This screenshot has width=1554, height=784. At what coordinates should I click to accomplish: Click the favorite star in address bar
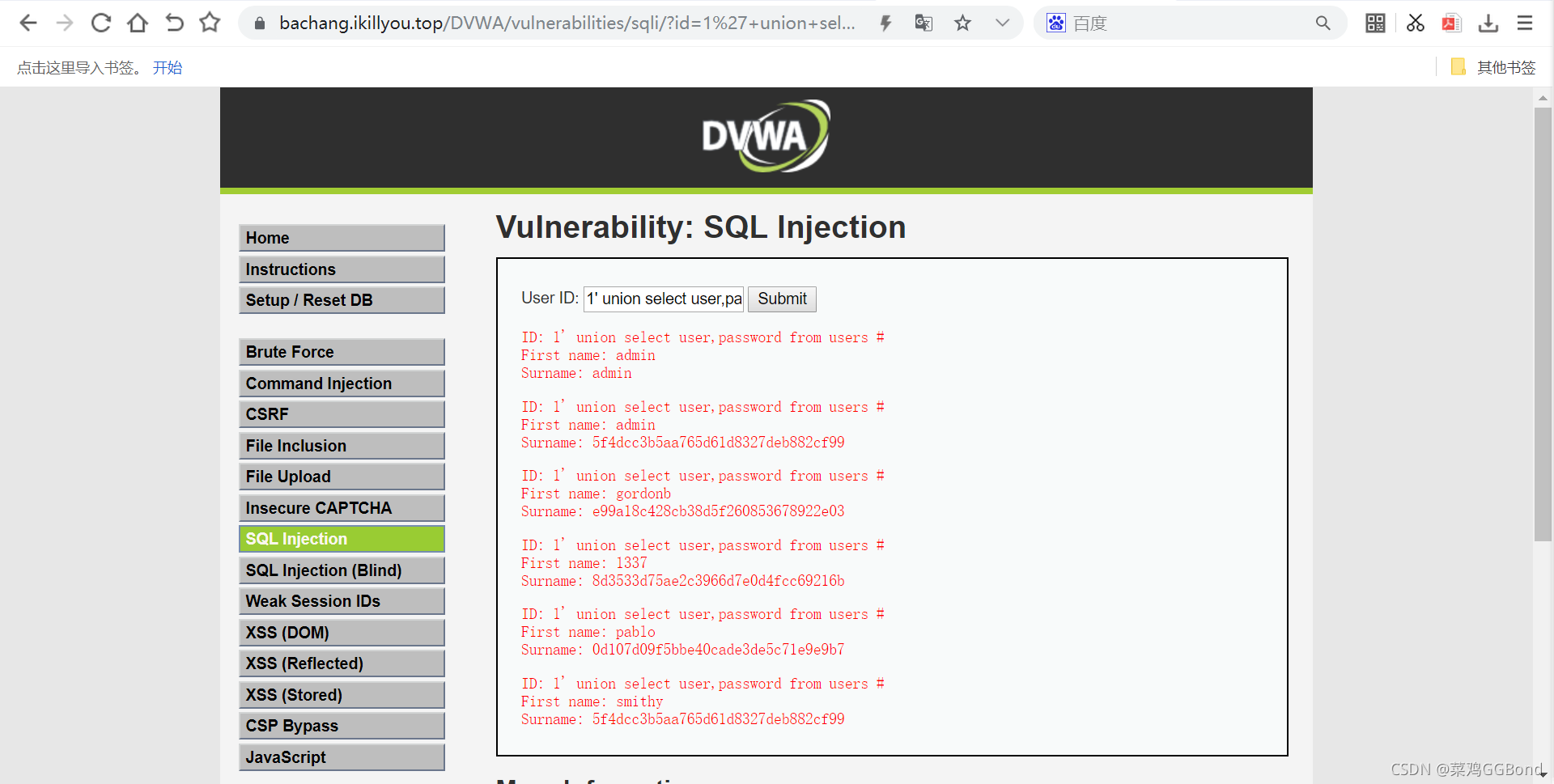pos(962,23)
